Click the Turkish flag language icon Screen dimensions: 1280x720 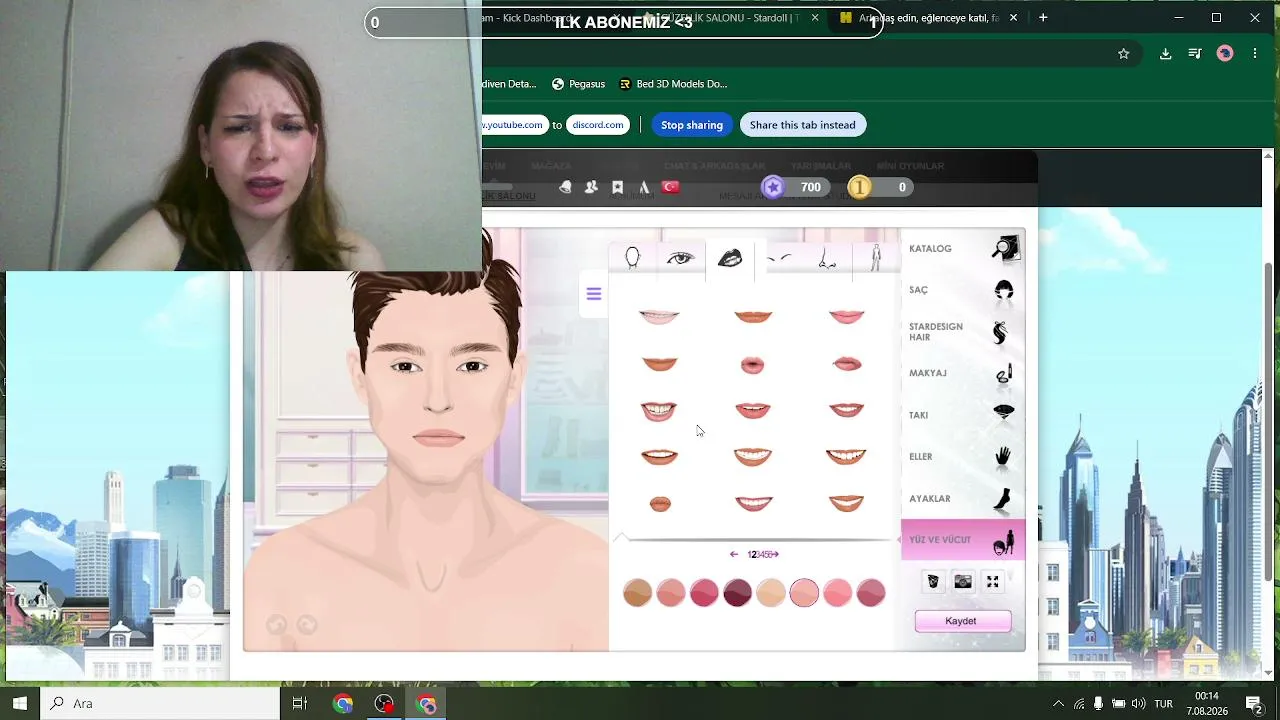[670, 187]
